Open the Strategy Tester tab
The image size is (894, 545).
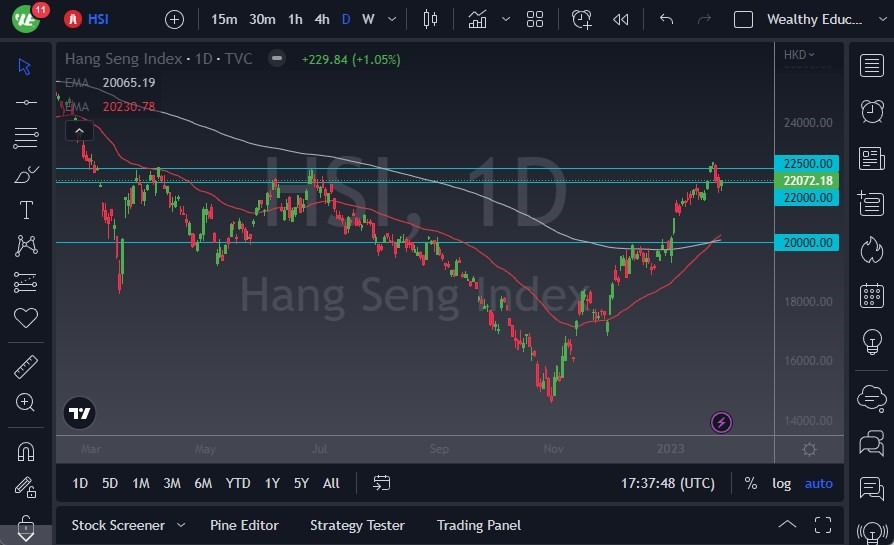click(357, 525)
